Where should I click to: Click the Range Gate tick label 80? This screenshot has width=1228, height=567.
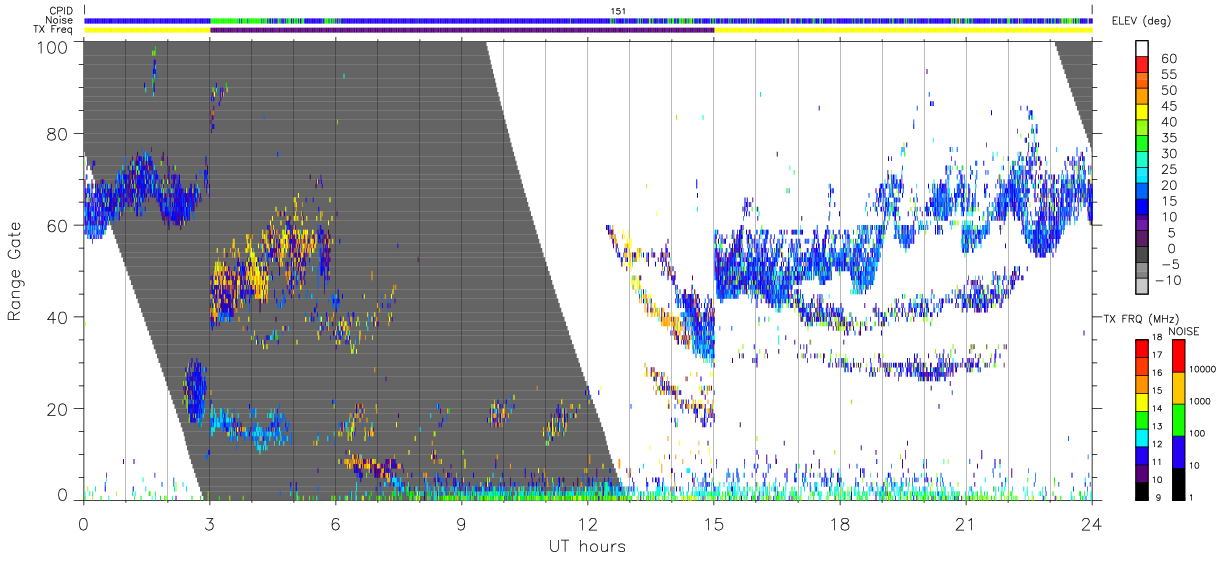[x=57, y=134]
